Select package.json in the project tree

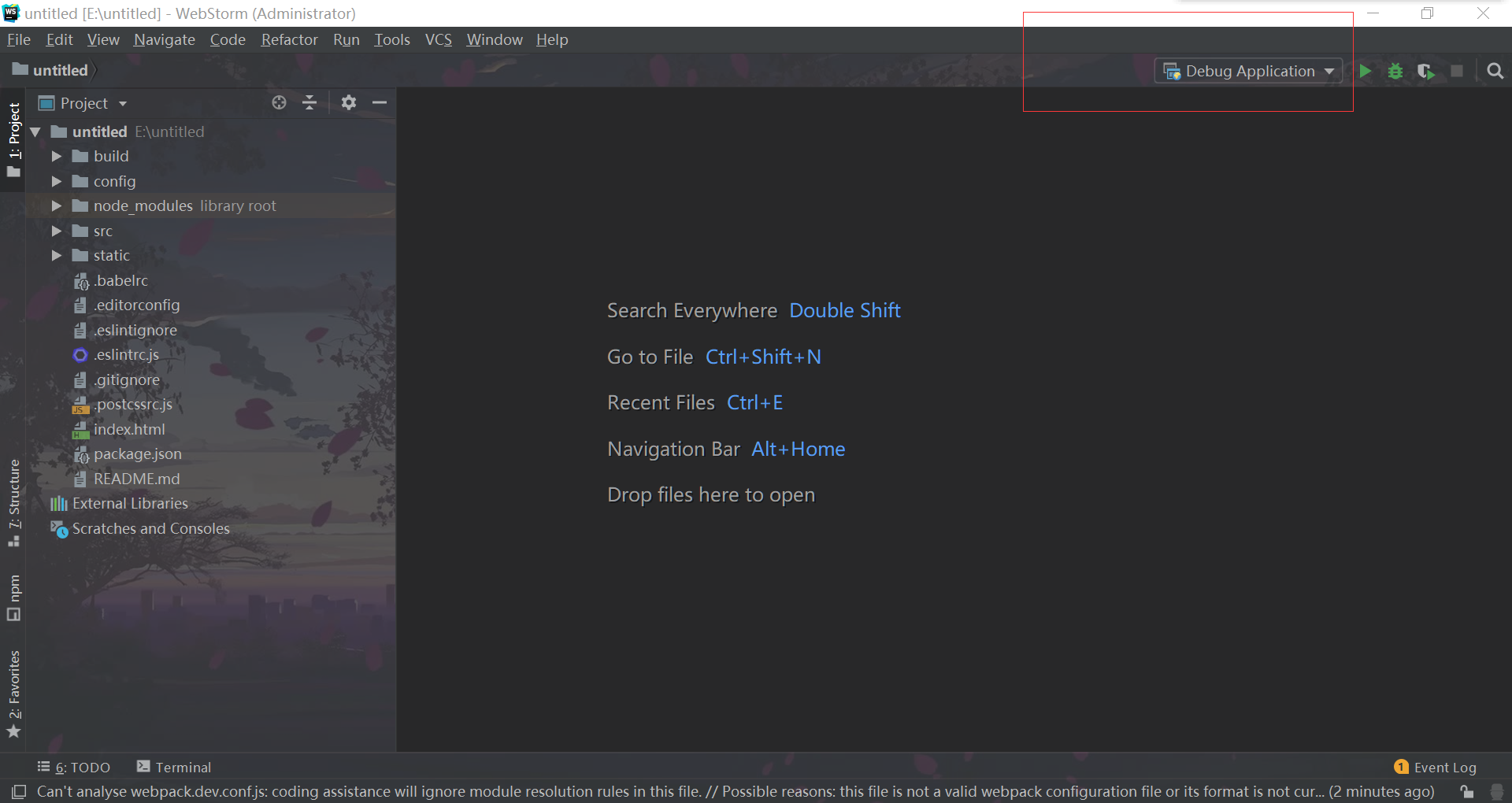click(137, 453)
